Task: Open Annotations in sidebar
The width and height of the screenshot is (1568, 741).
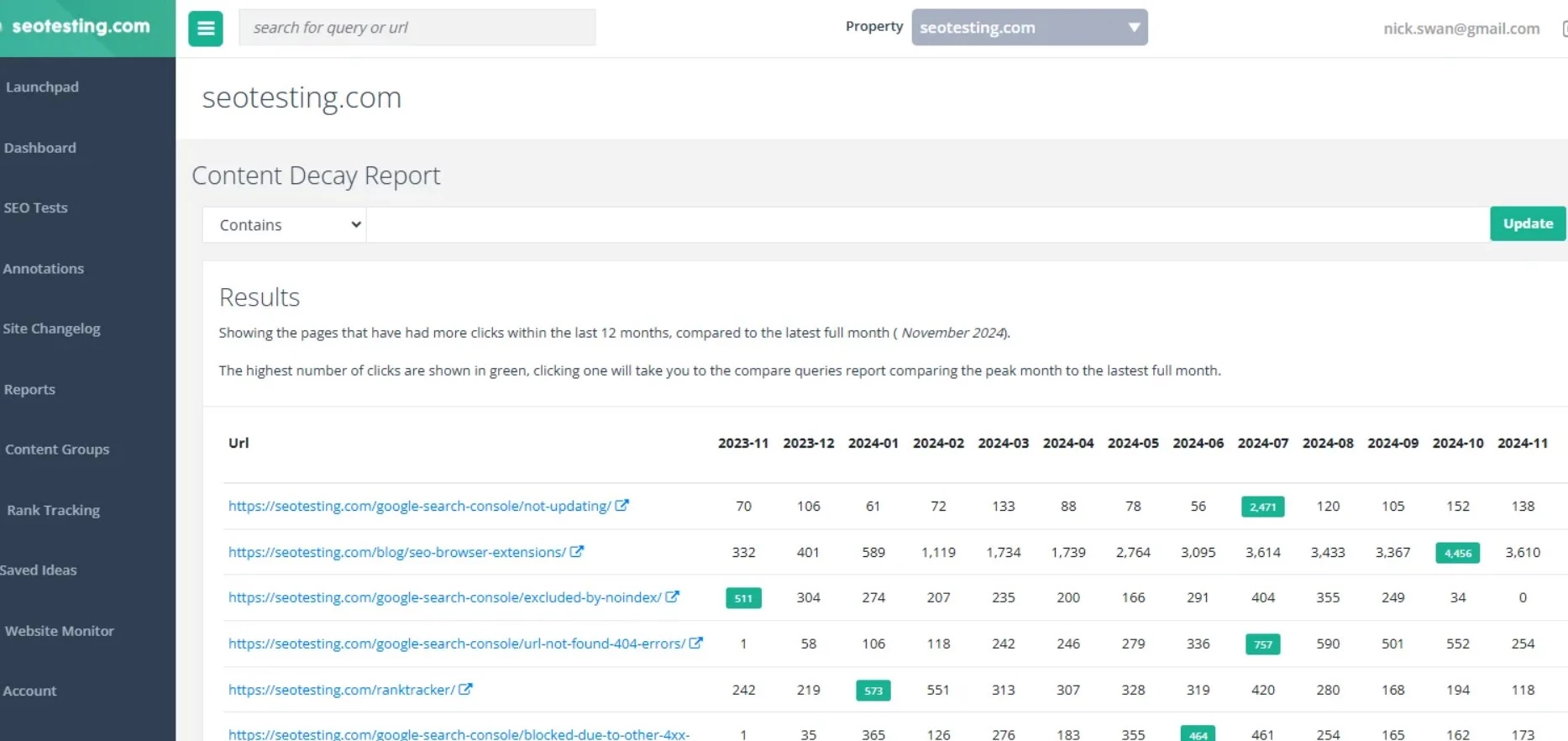Action: (x=43, y=269)
